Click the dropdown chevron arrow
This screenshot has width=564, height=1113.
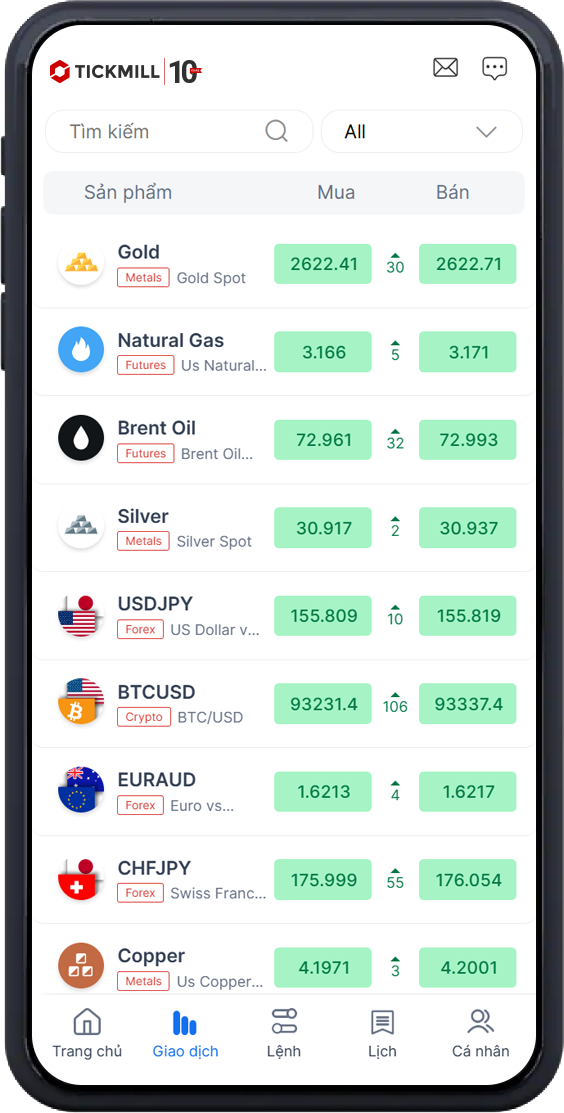pyautogui.click(x=486, y=132)
